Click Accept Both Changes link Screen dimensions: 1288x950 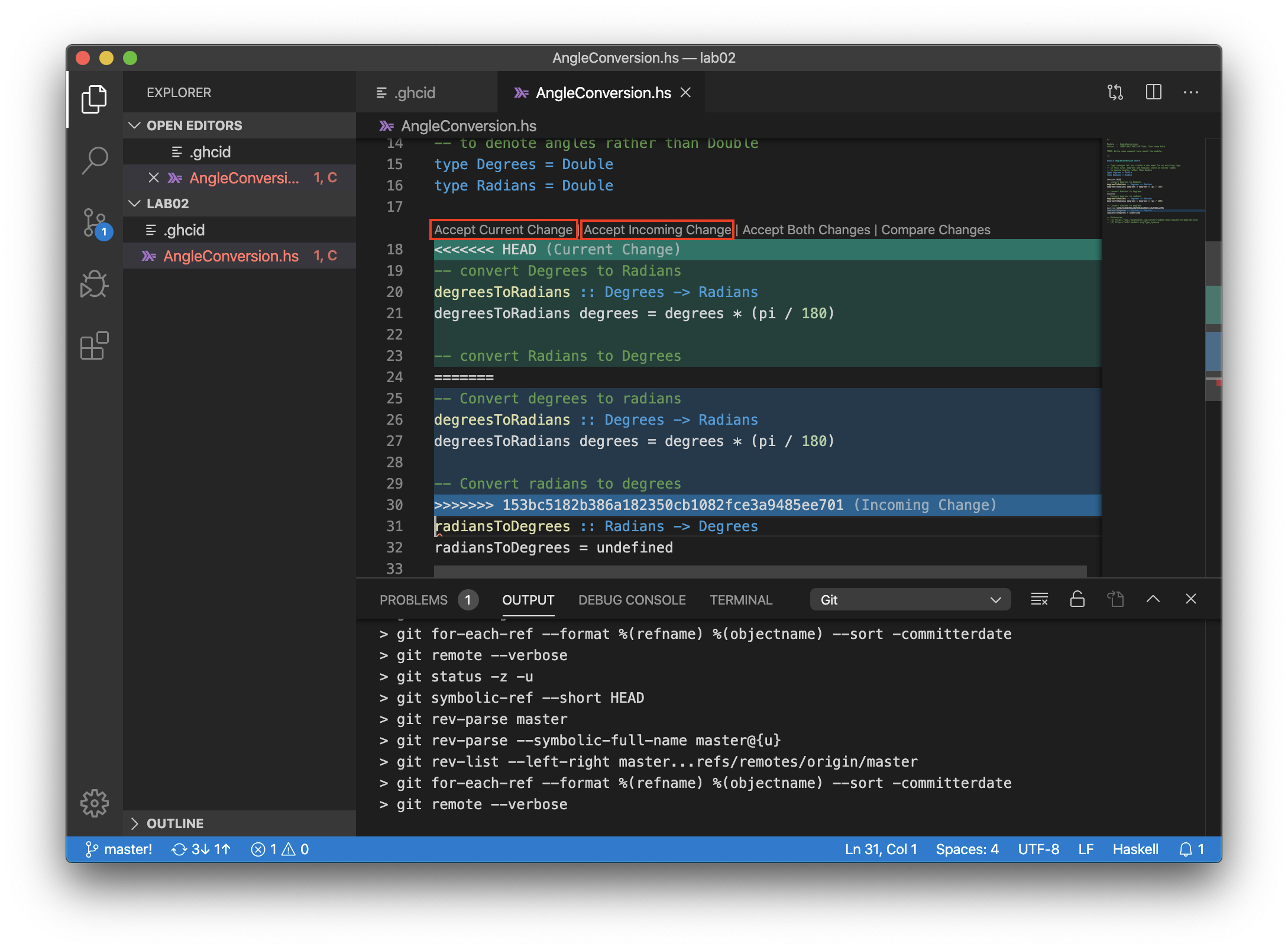pos(806,230)
